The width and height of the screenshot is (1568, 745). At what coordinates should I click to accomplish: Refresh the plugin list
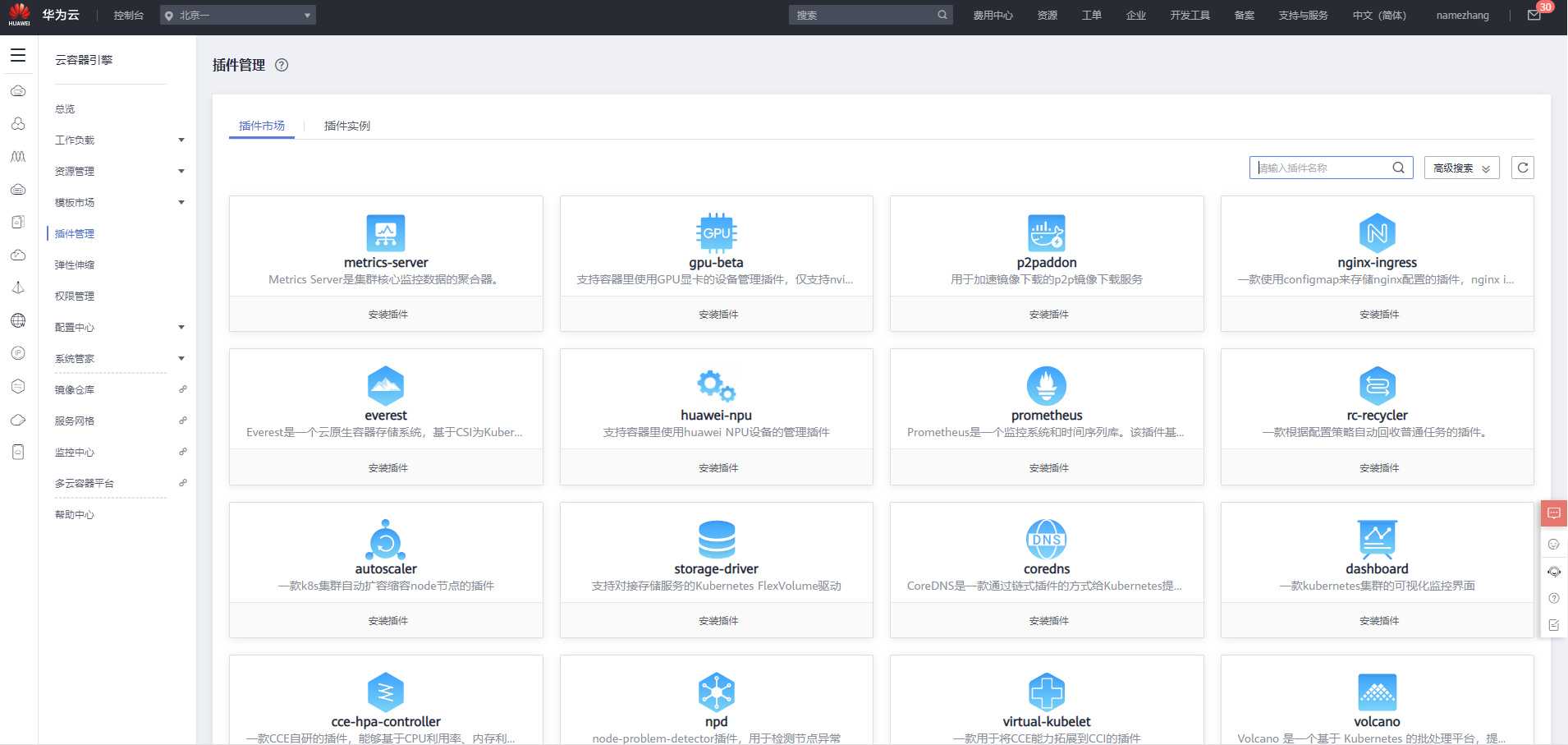[1523, 168]
